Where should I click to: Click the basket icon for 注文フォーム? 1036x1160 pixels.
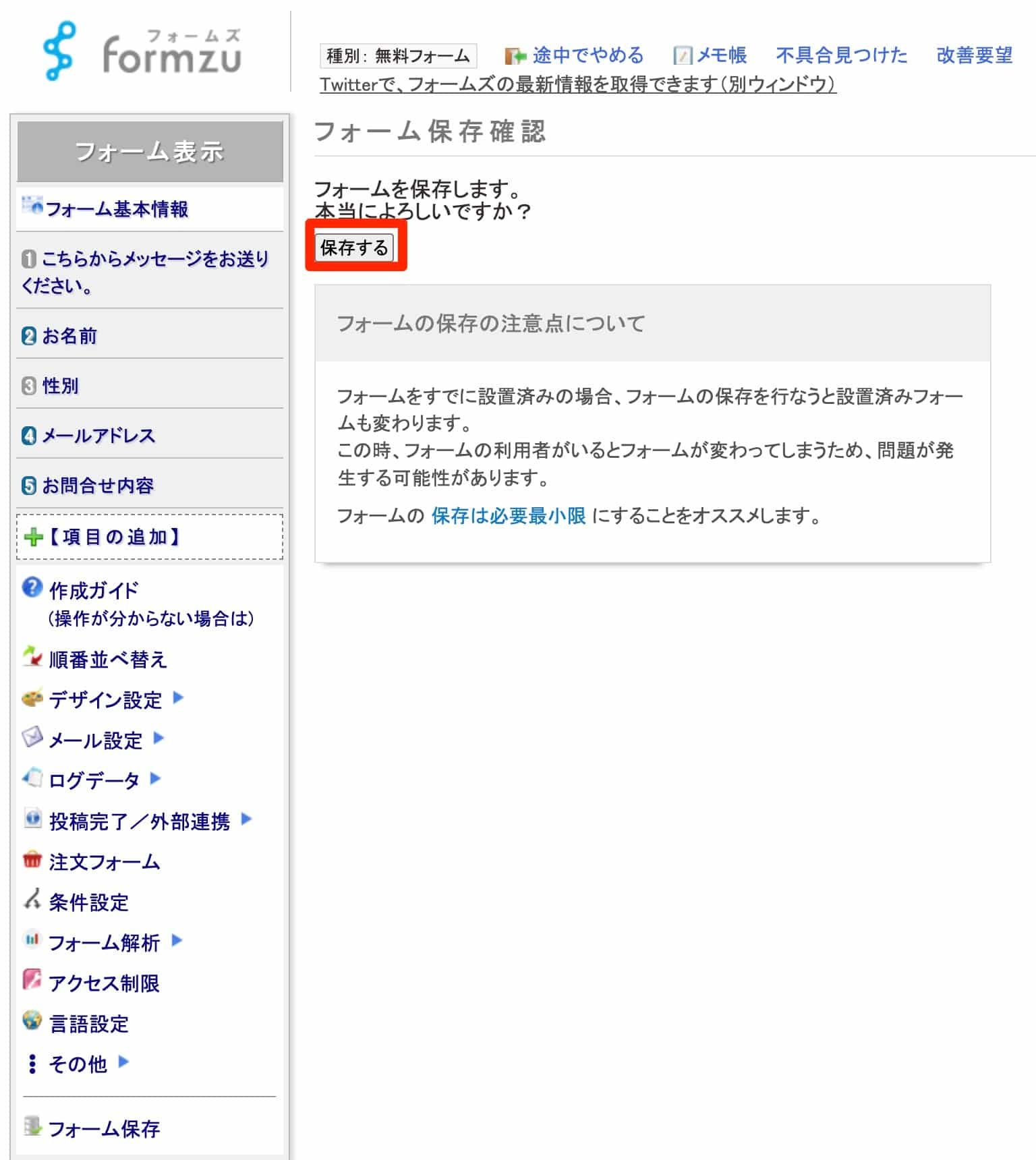[x=32, y=859]
